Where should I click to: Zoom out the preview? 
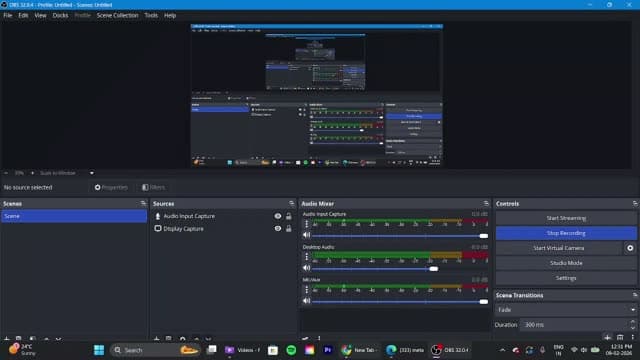pyautogui.click(x=6, y=173)
